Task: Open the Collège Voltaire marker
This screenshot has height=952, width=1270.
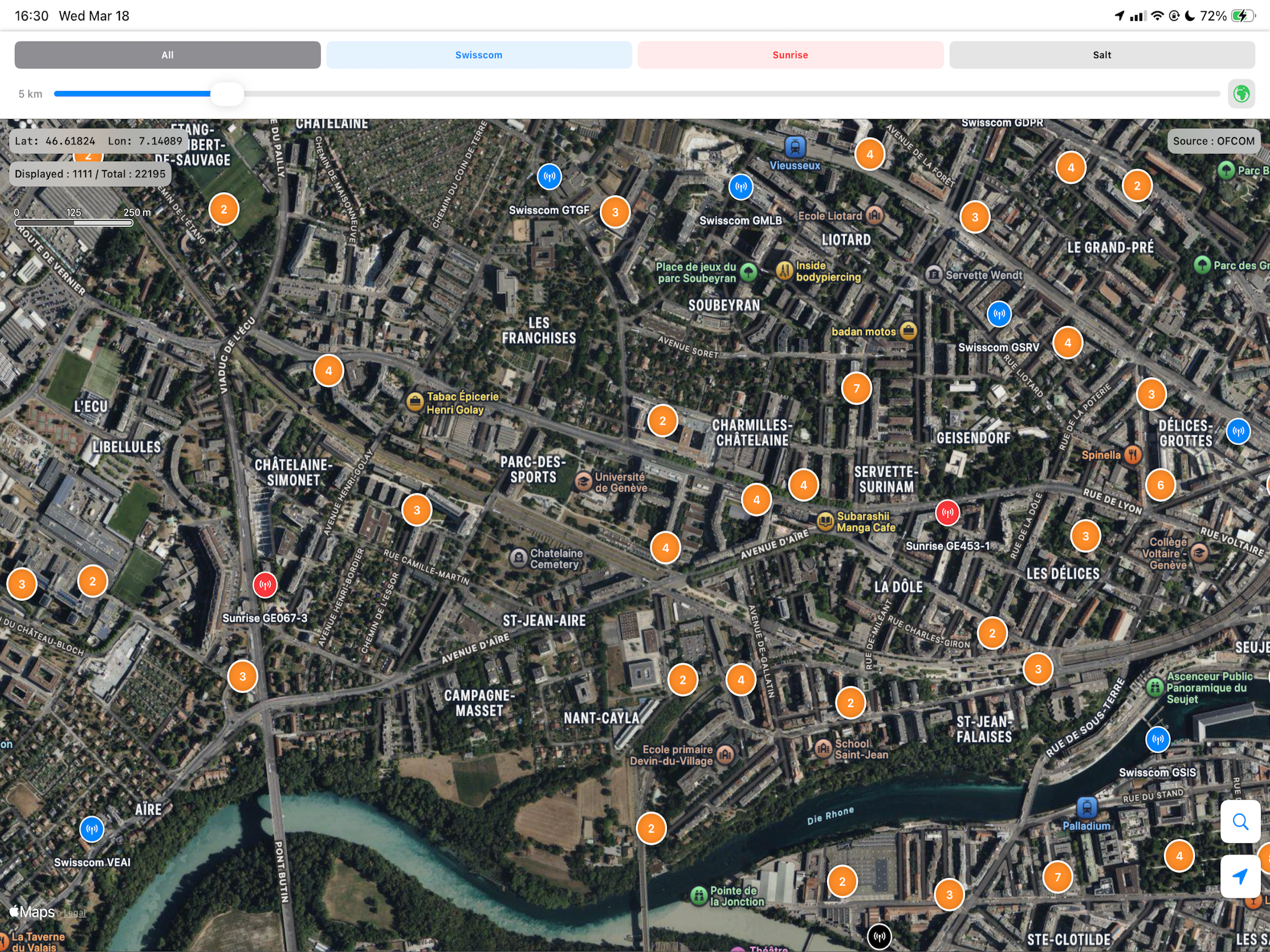Action: pyautogui.click(x=1198, y=553)
